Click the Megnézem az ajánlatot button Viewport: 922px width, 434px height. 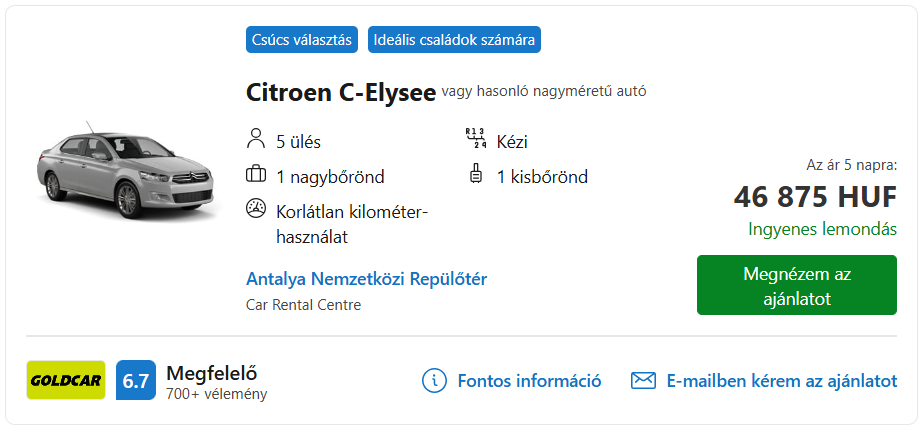tap(797, 285)
